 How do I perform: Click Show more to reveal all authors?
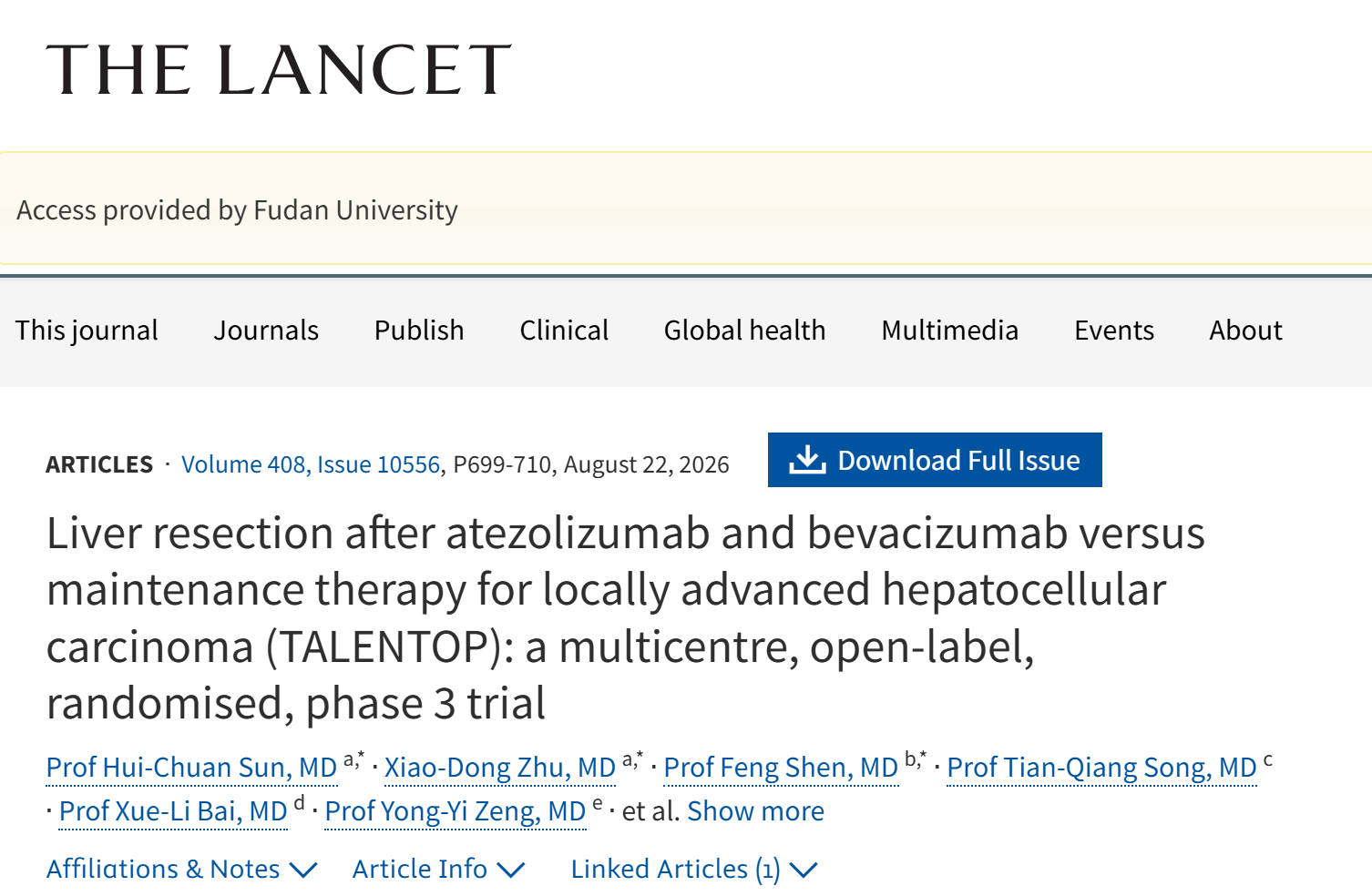click(x=755, y=811)
